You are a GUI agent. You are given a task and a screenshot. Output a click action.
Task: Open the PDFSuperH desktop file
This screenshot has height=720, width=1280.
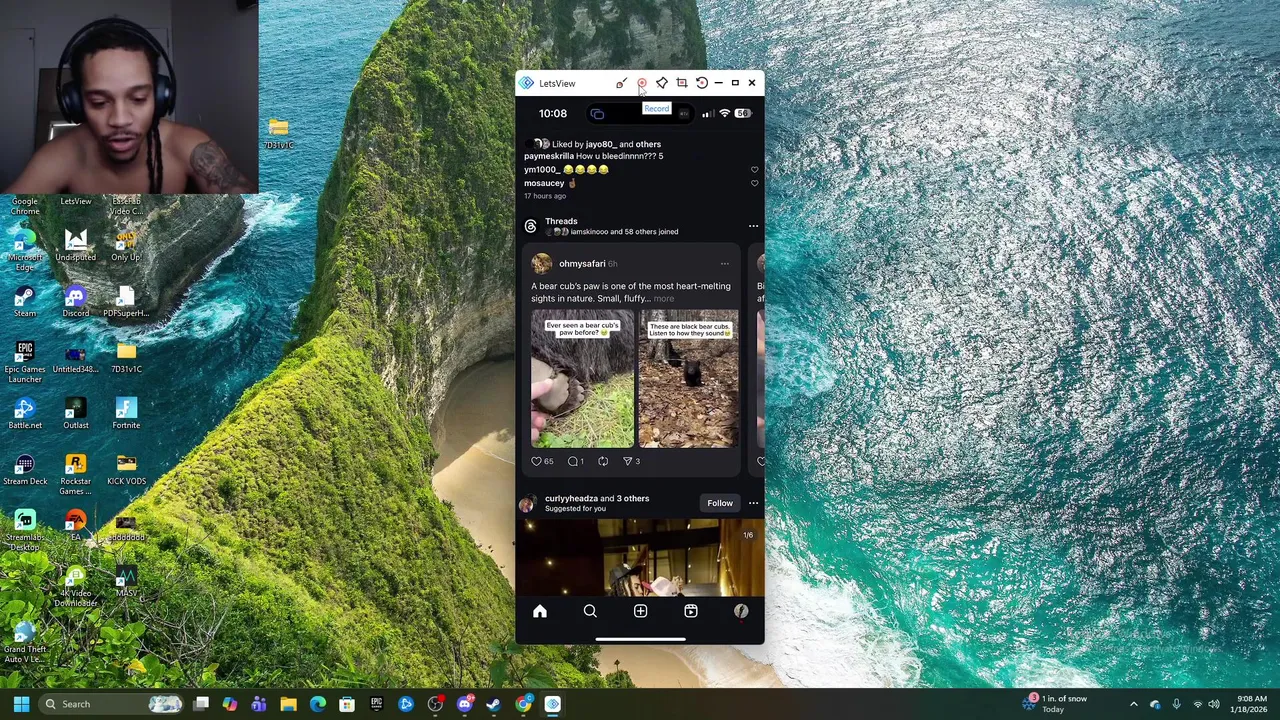126,301
